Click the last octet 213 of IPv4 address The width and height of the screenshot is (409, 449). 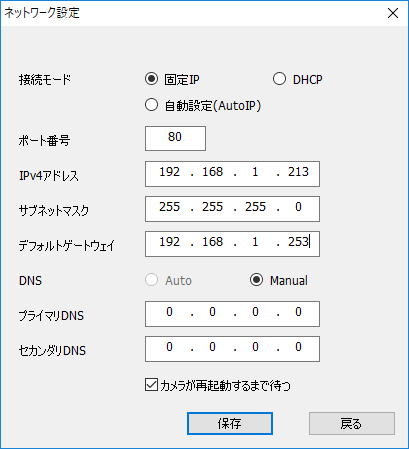(298, 172)
